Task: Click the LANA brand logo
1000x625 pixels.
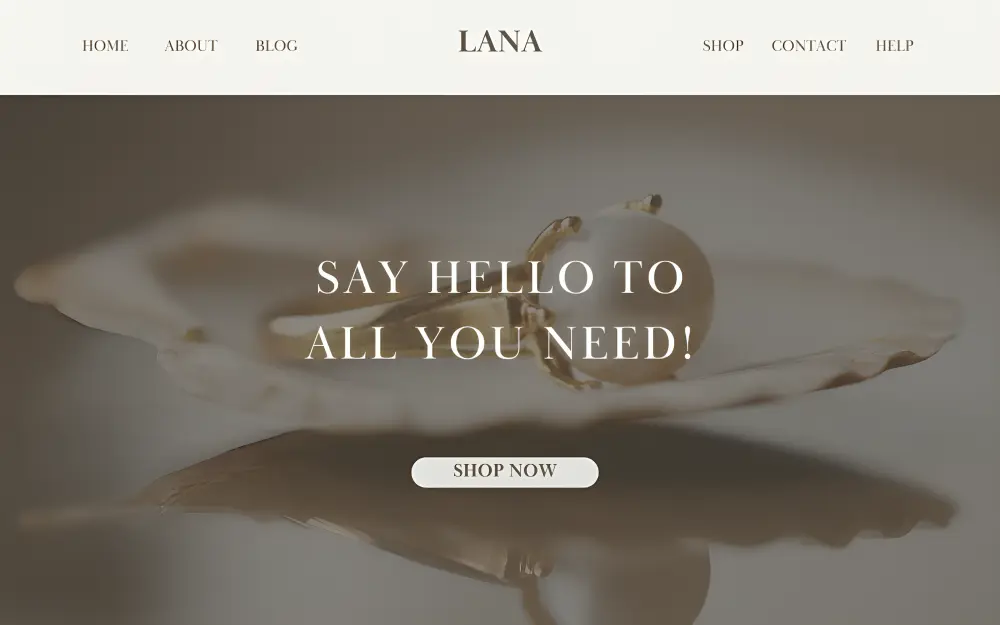Action: (x=500, y=42)
